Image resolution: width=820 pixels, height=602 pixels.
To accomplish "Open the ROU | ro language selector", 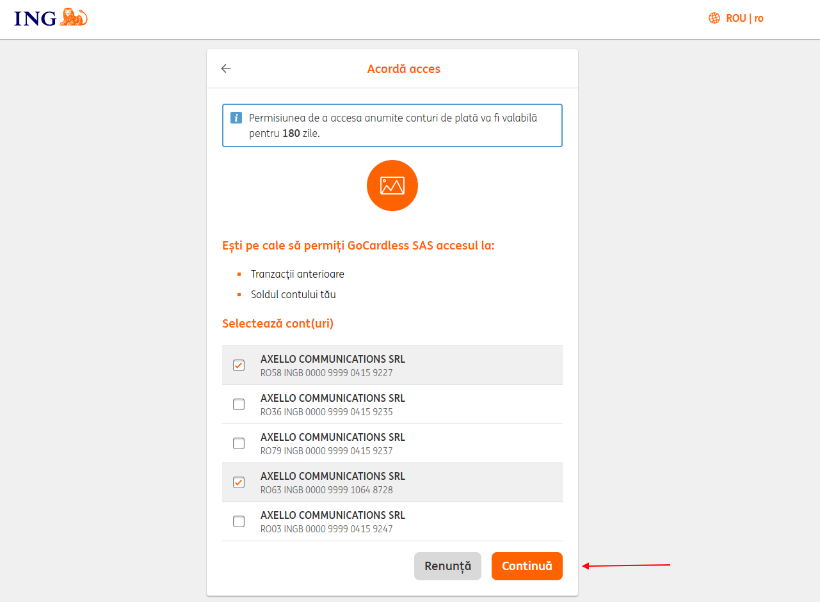I will [x=736, y=18].
